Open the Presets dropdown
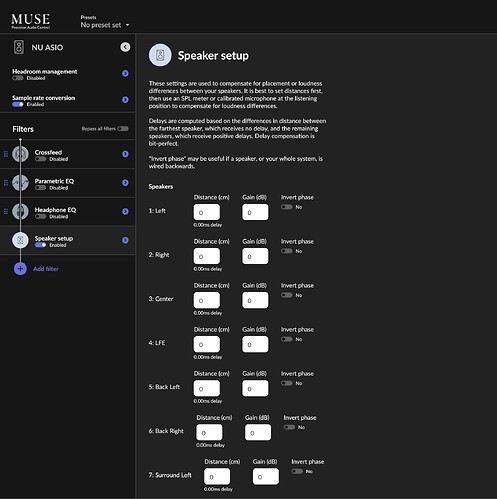Screen dimensions: 497x499 (x=105, y=25)
